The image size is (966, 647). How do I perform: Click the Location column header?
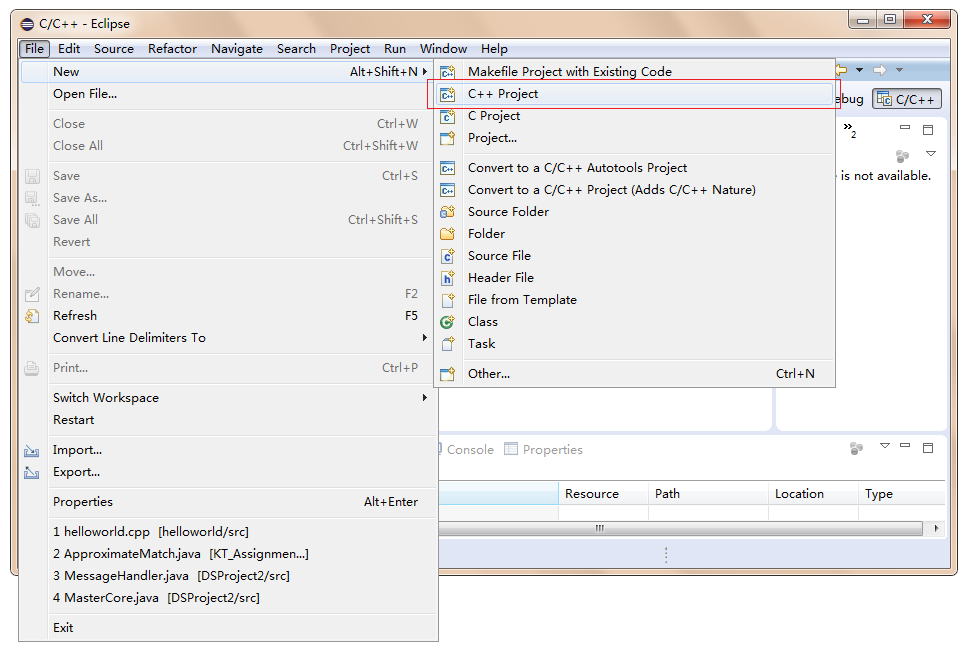[x=813, y=494]
